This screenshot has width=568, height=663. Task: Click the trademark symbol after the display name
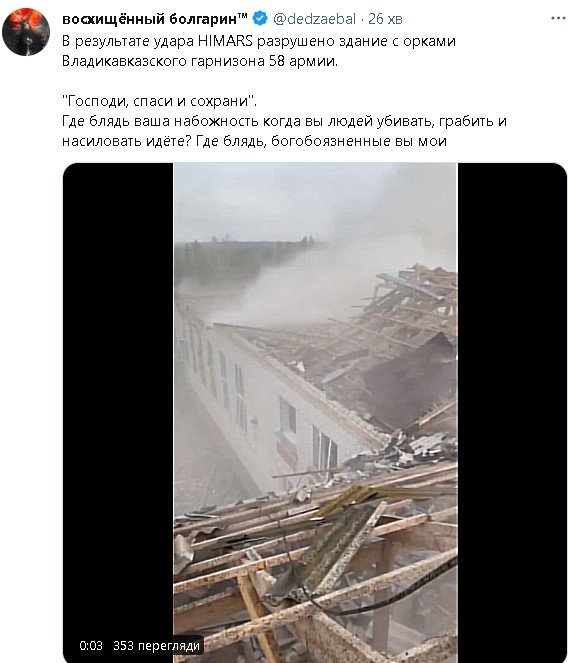243,16
